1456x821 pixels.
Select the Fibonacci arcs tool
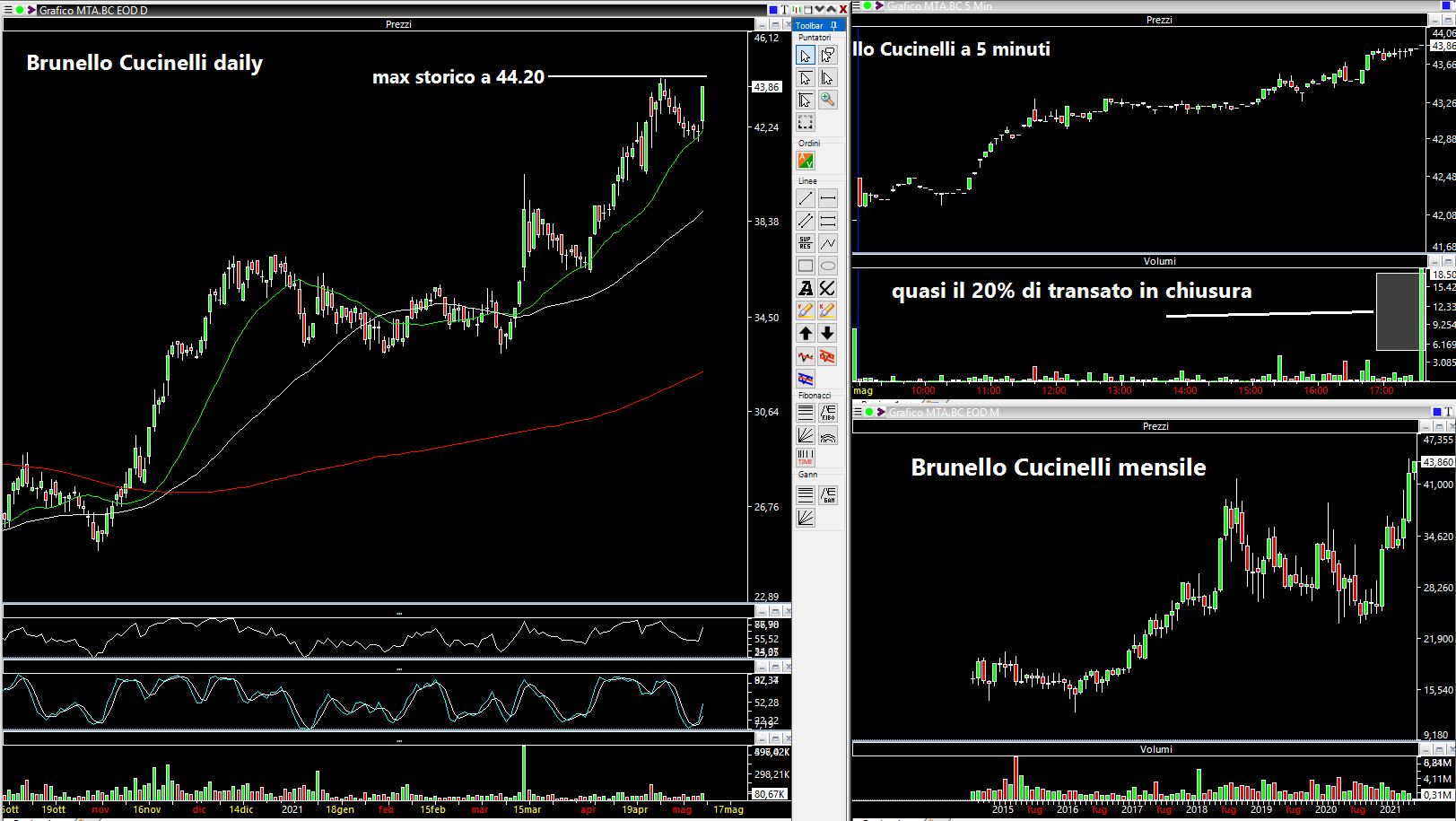pos(828,434)
